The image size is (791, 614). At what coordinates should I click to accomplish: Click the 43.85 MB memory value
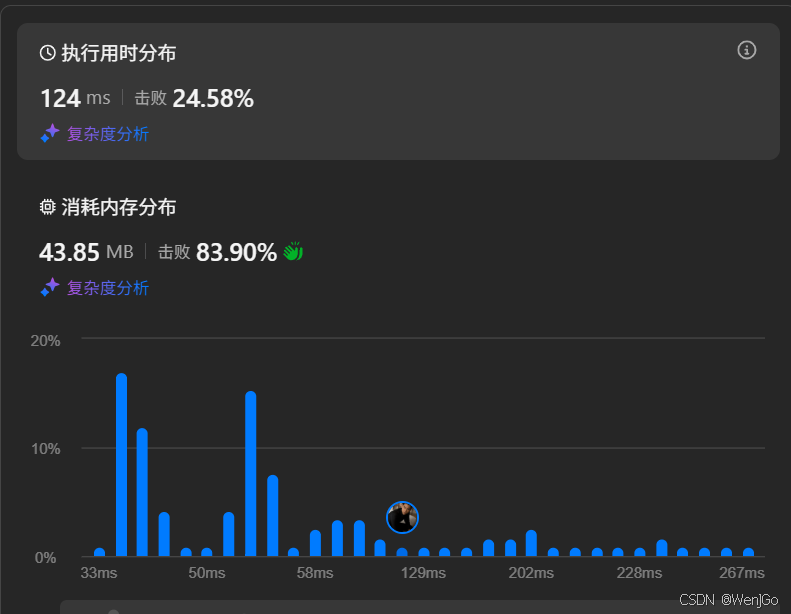coord(86,252)
